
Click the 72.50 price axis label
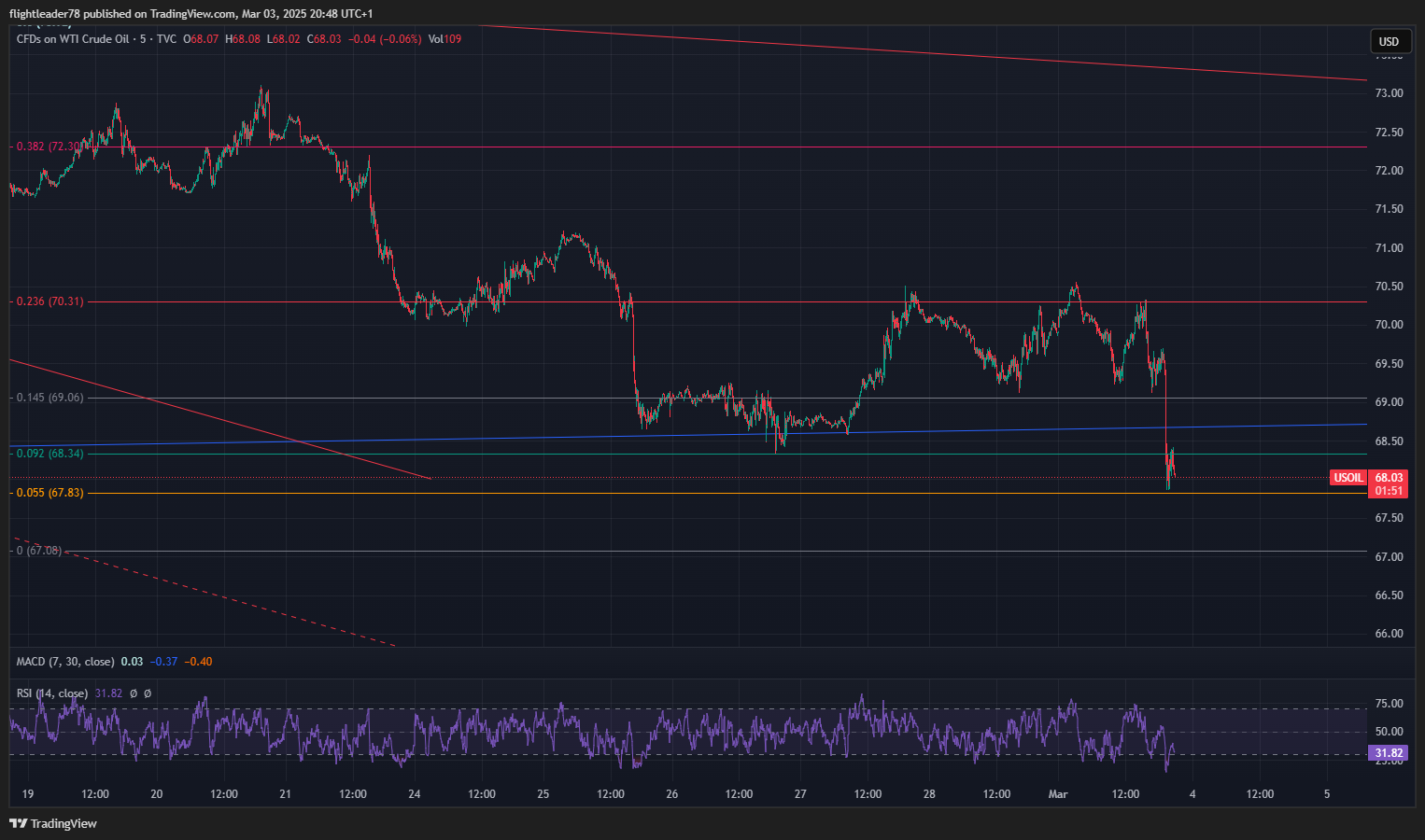pos(1389,133)
